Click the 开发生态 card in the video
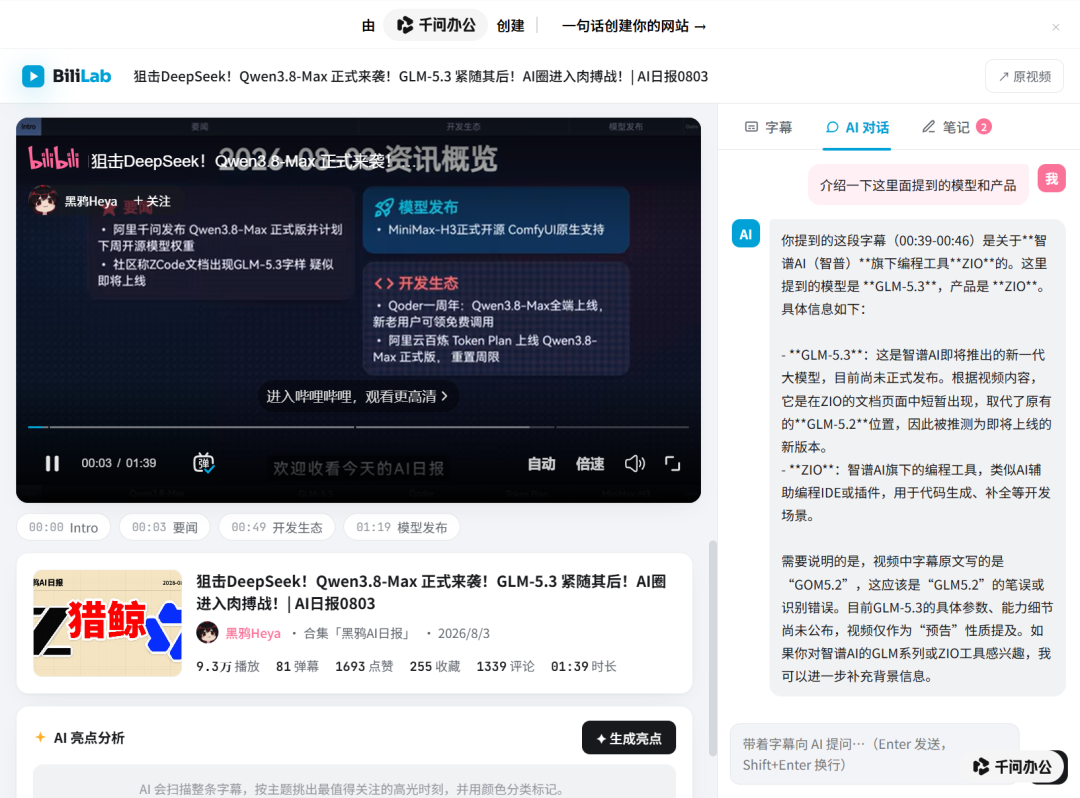The image size is (1080, 798). click(x=496, y=319)
